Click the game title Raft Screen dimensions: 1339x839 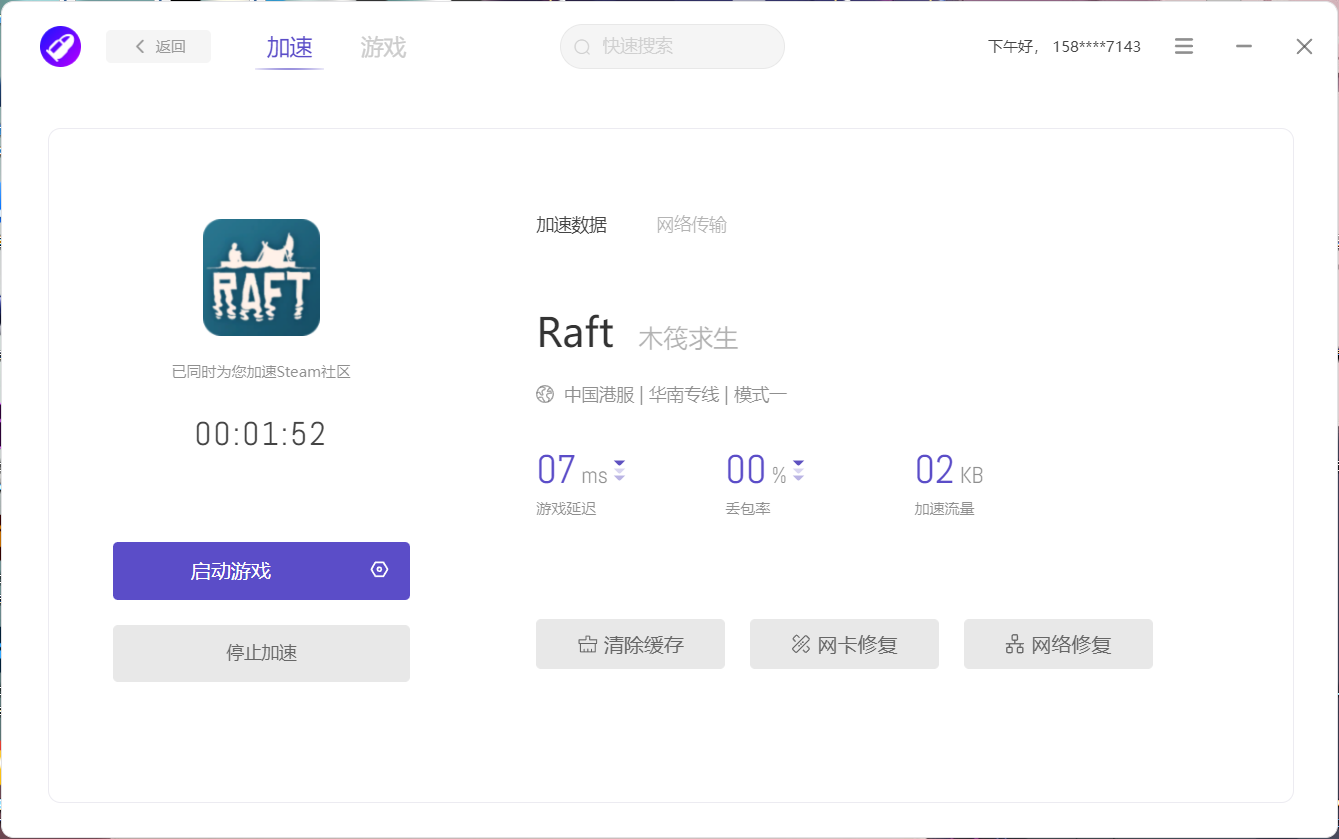tap(575, 333)
